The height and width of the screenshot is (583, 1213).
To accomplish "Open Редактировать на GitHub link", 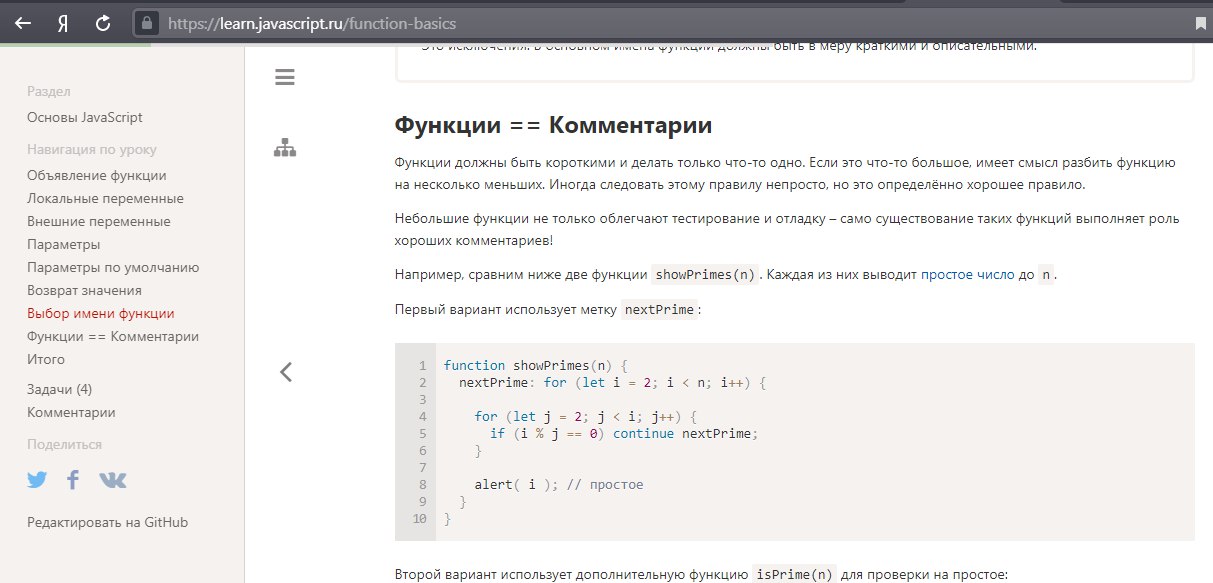I will point(107,522).
